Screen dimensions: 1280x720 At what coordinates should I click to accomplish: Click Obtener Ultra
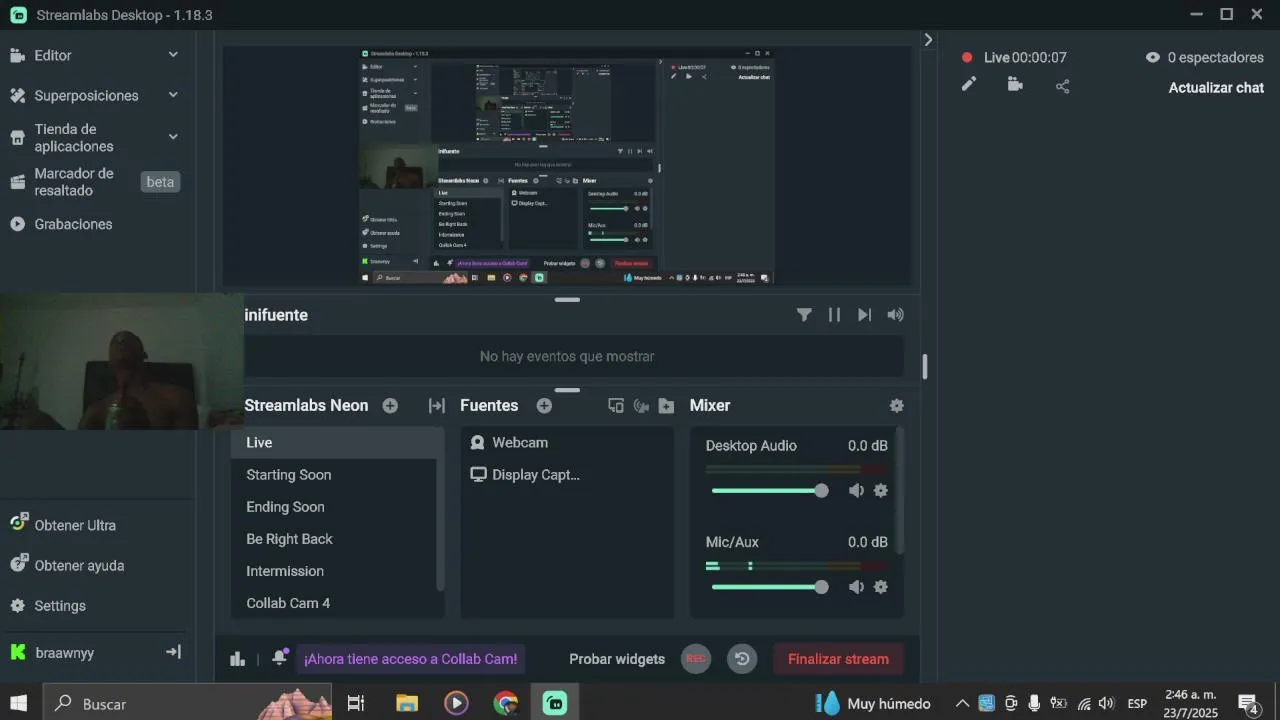point(75,525)
